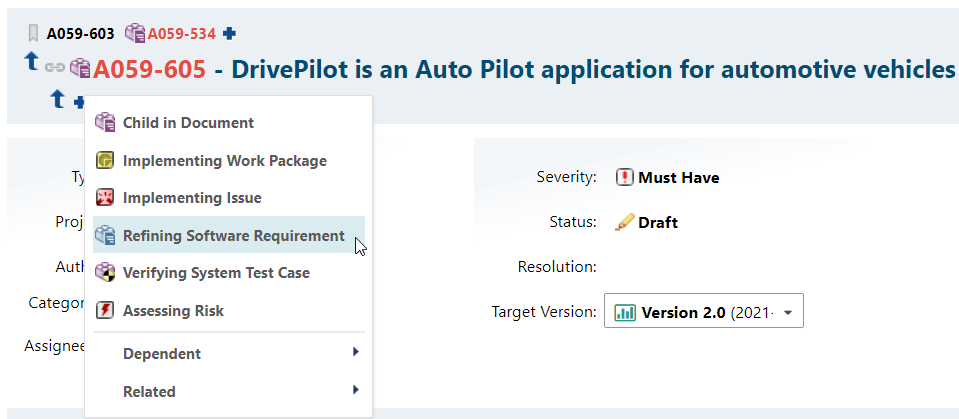This screenshot has height=419, width=959.
Task: Click the Work Package icon
Action: [105, 160]
